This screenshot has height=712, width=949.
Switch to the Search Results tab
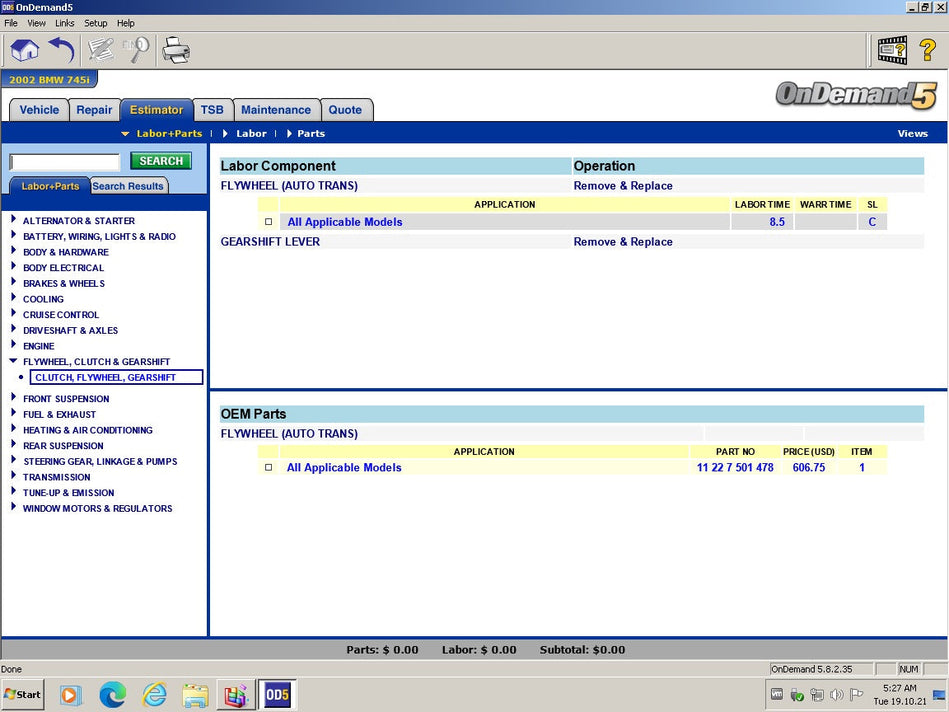(x=128, y=186)
